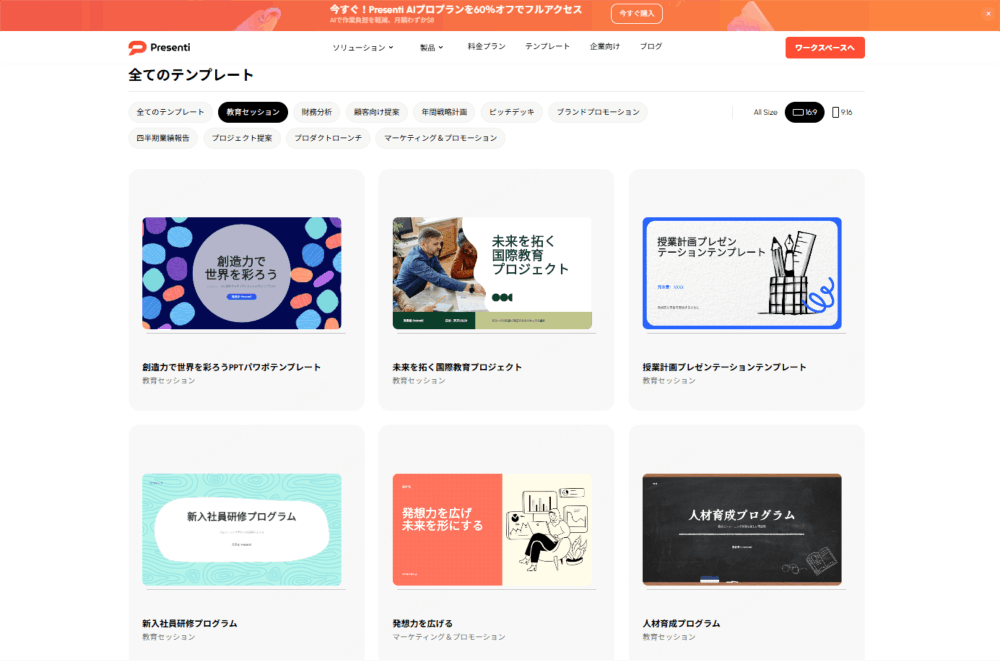Viewport: 1000px width, 661px height.
Task: Go to the テンプレート menu item
Action: pos(547,47)
